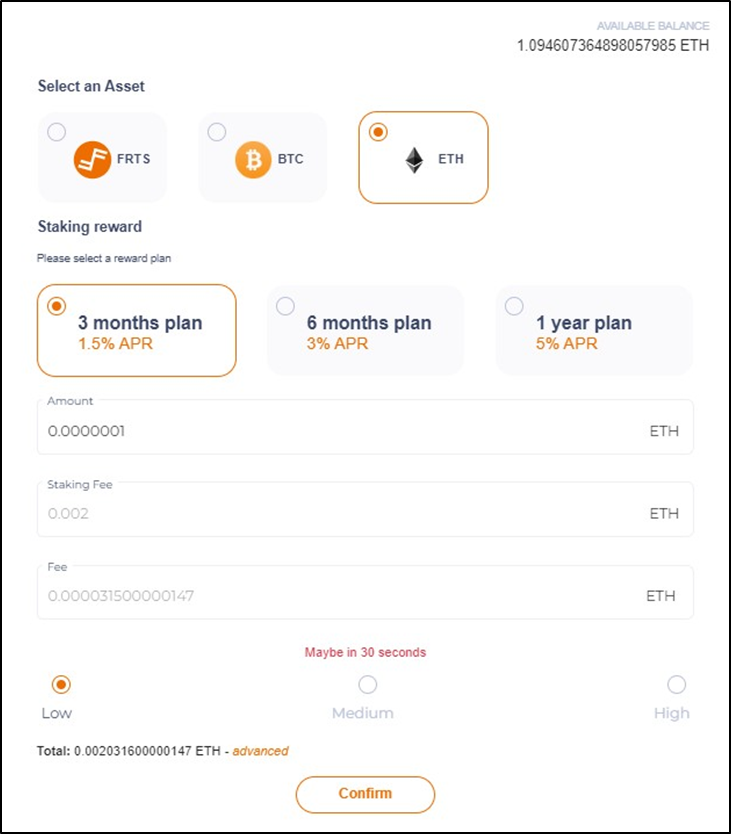
Task: Set fee speed to Medium
Action: coord(368,685)
